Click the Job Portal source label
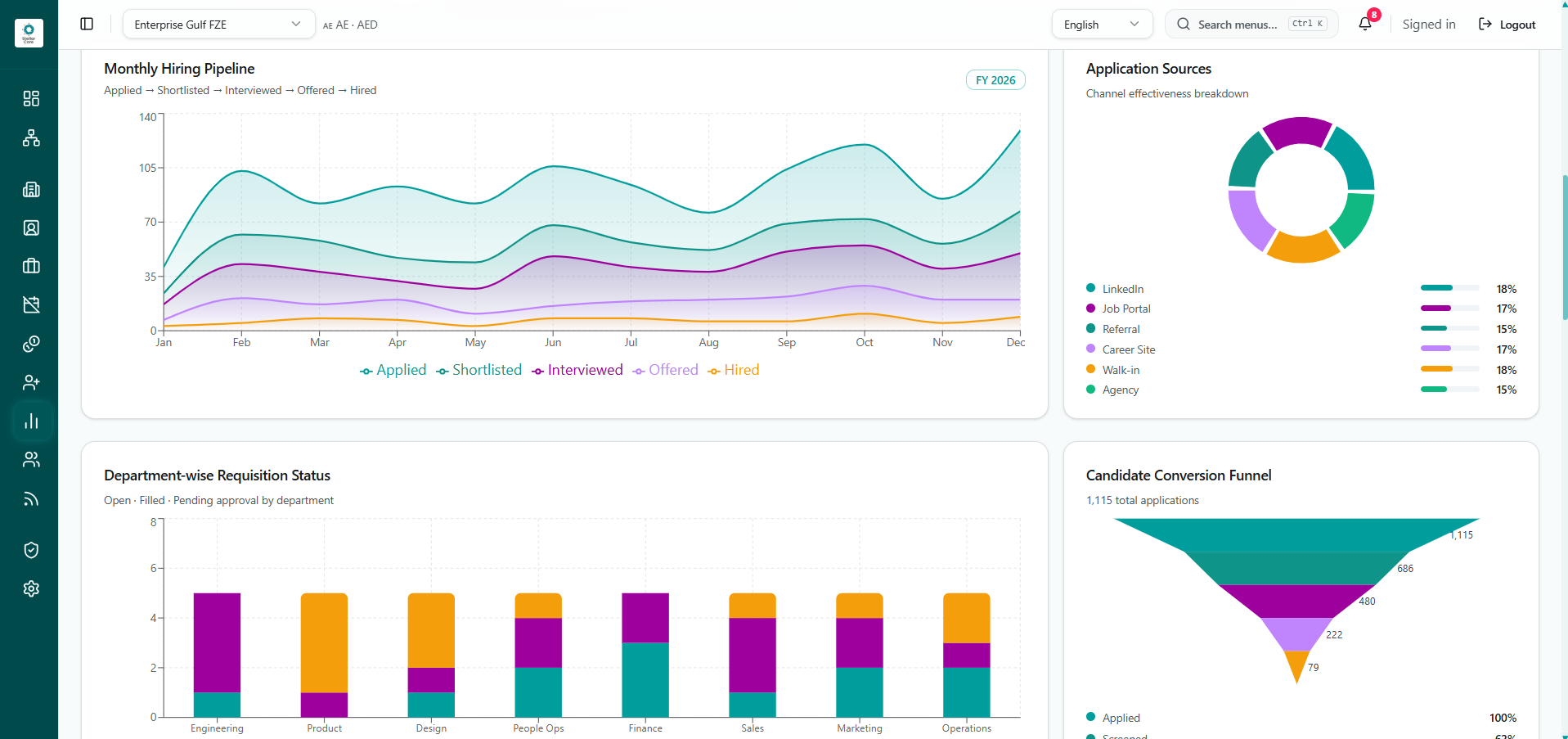 click(1125, 309)
